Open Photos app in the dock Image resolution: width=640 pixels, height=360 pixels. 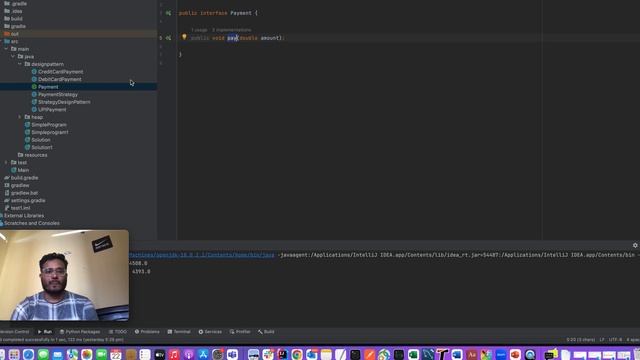pos(87,354)
